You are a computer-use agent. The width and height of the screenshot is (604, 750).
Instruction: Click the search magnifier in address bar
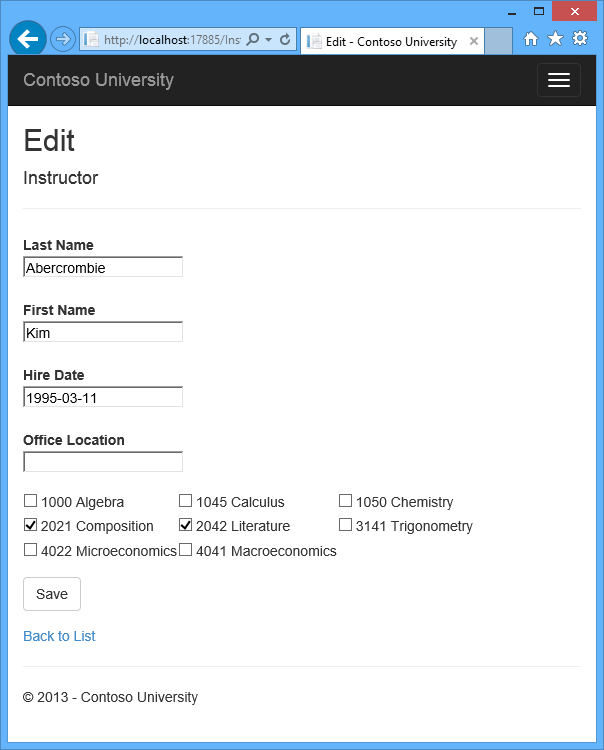coord(252,40)
